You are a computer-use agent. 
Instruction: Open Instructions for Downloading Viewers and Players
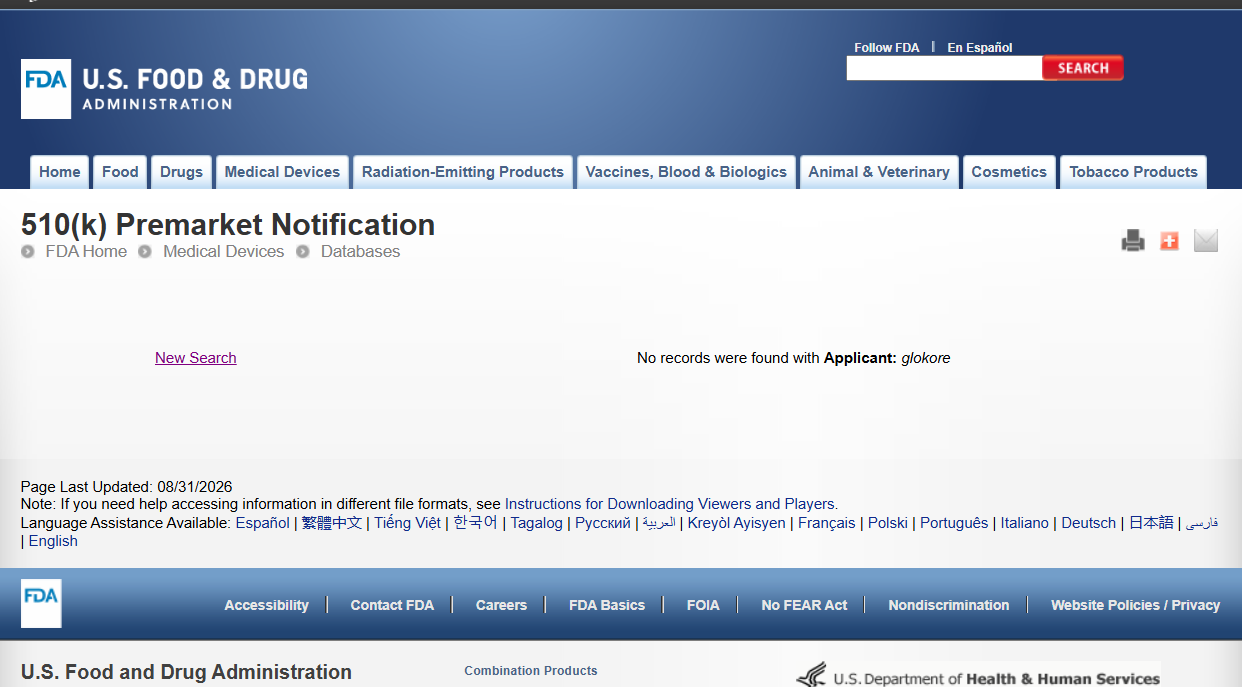click(x=671, y=504)
